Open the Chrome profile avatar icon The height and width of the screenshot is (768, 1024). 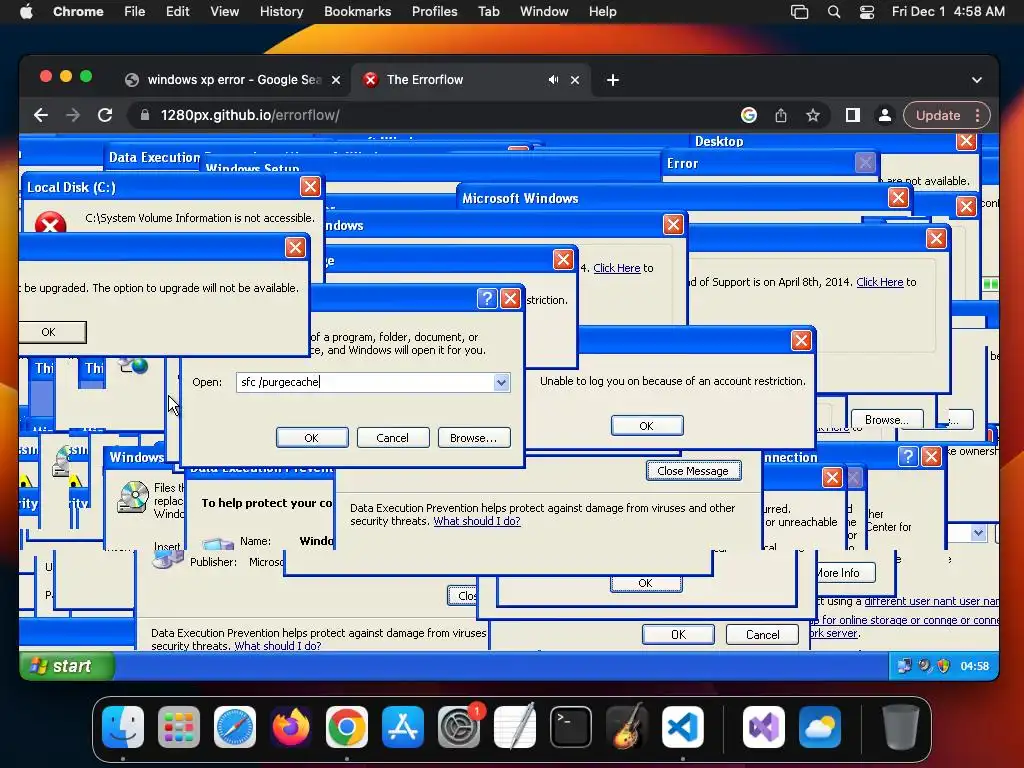tap(885, 116)
